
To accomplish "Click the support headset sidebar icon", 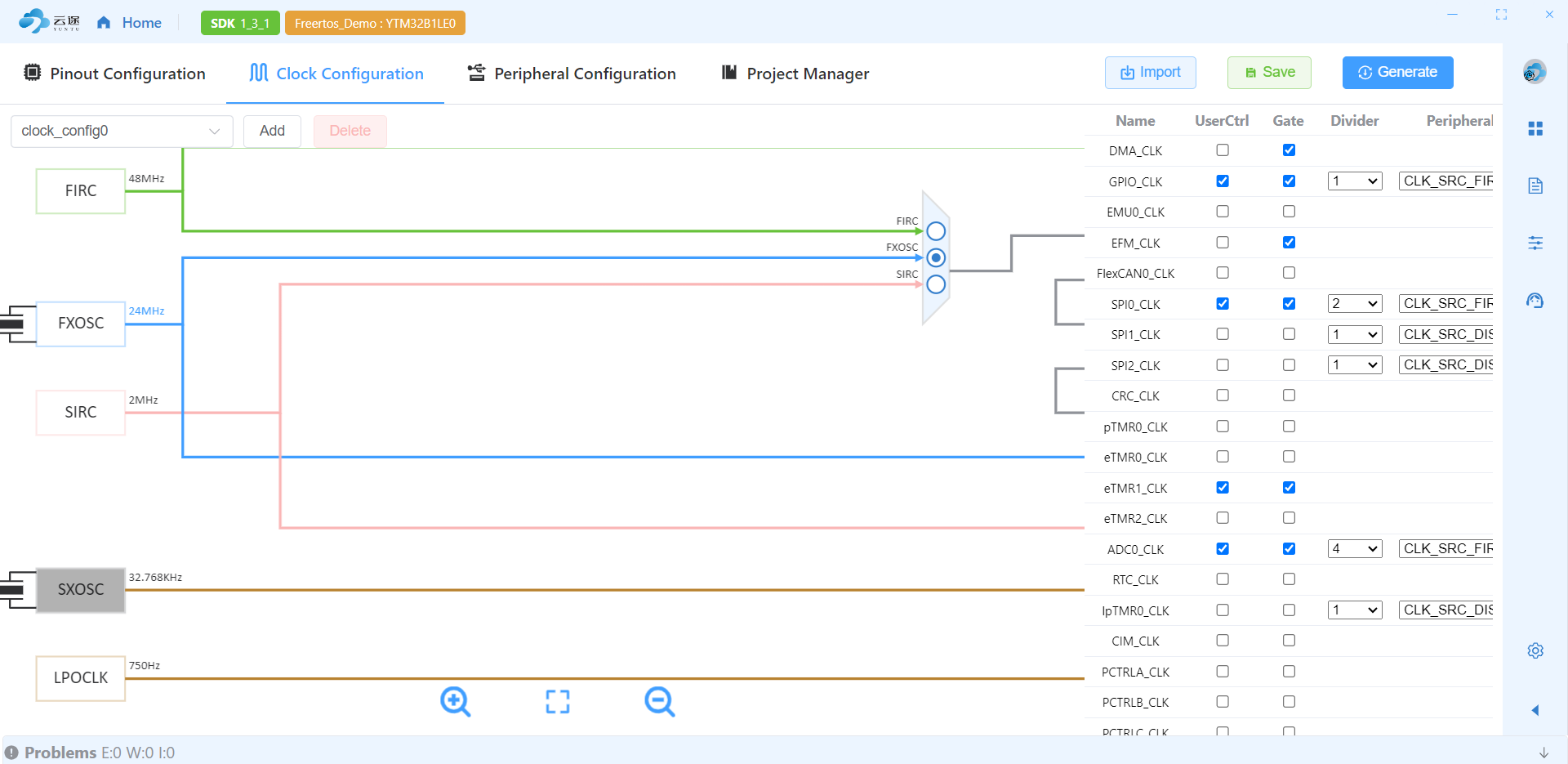I will coord(1535,301).
